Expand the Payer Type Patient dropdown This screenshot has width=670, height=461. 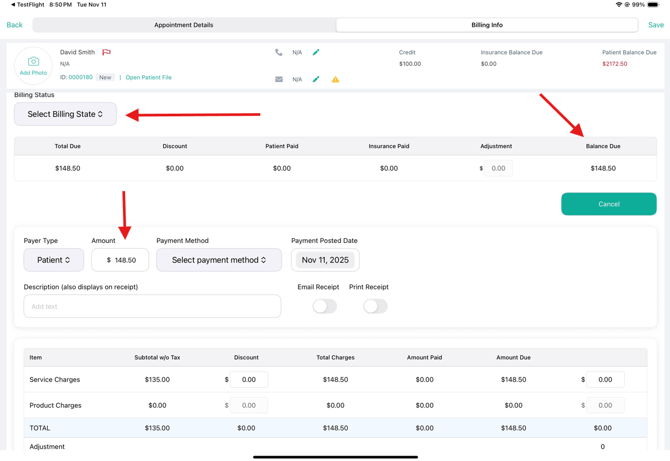click(53, 260)
